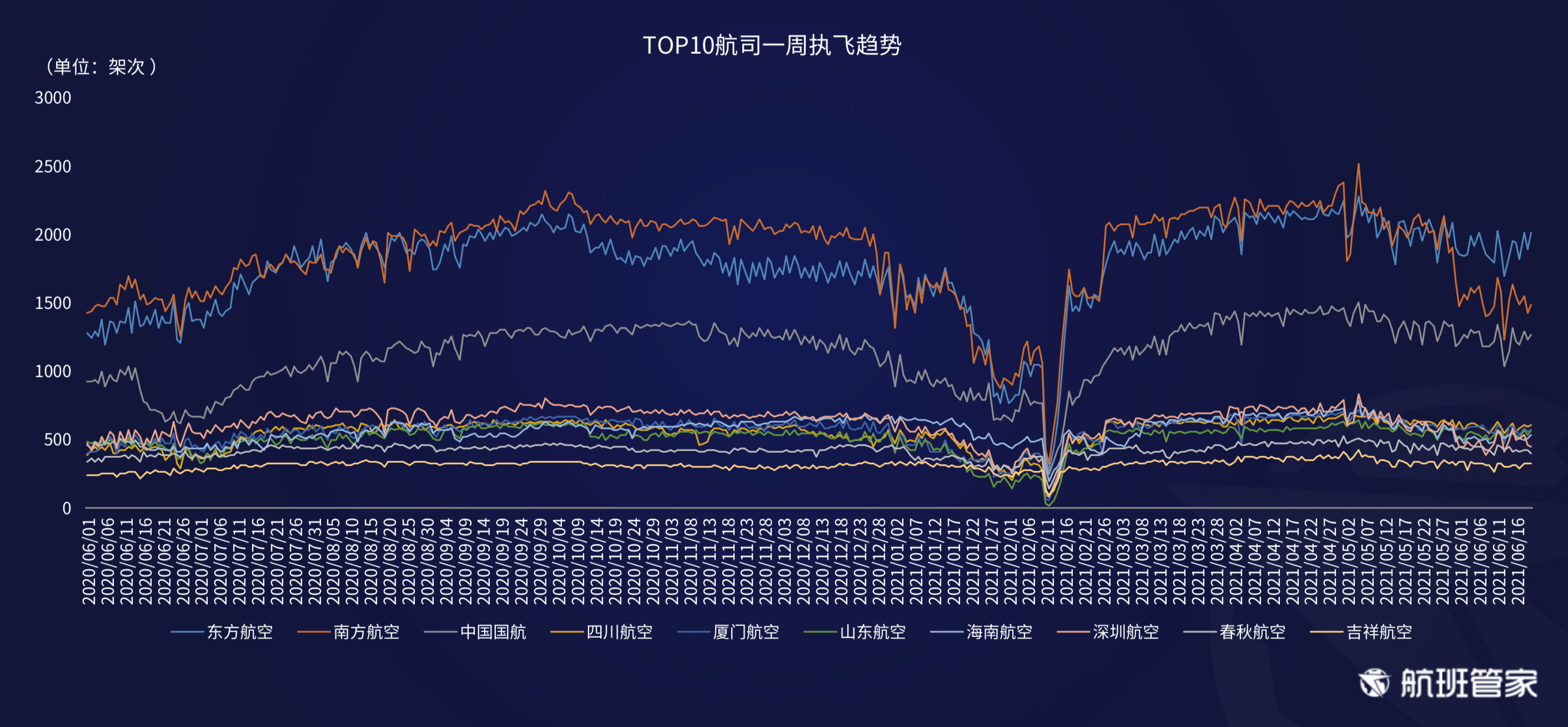The height and width of the screenshot is (727, 1568).
Task: Click the line swatch beside 厦门航空
Action: tap(693, 633)
